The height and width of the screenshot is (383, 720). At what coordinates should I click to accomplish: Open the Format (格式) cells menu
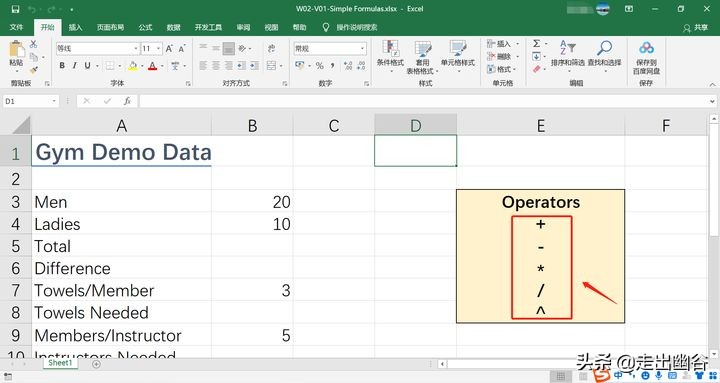point(502,69)
